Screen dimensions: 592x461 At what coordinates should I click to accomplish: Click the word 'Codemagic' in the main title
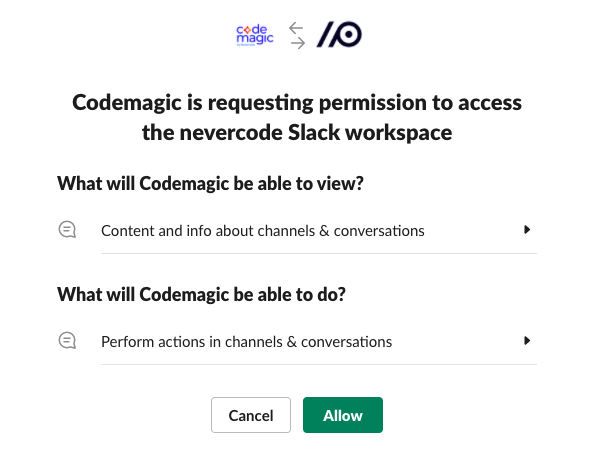127,103
